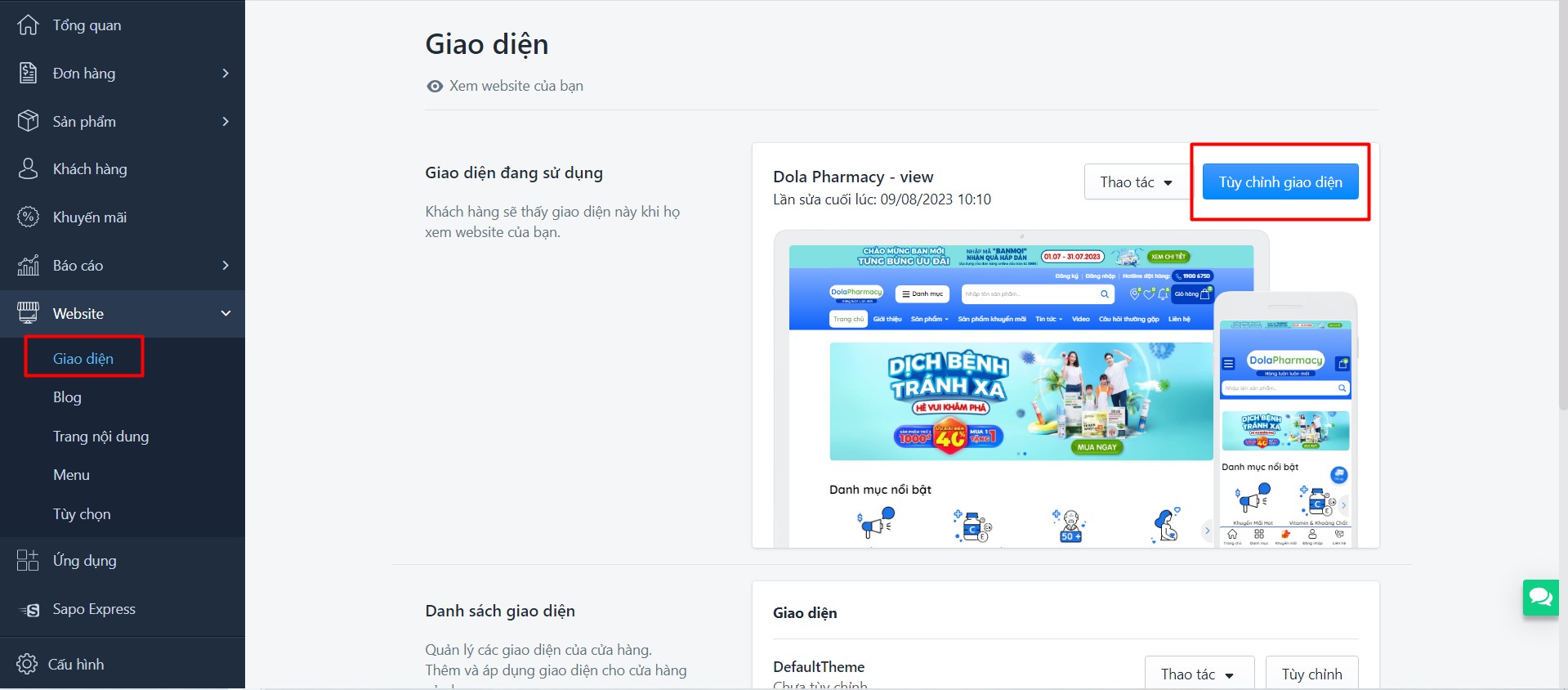The width and height of the screenshot is (1568, 690).
Task: Click the Tổng quan home icon
Action: coord(28,25)
